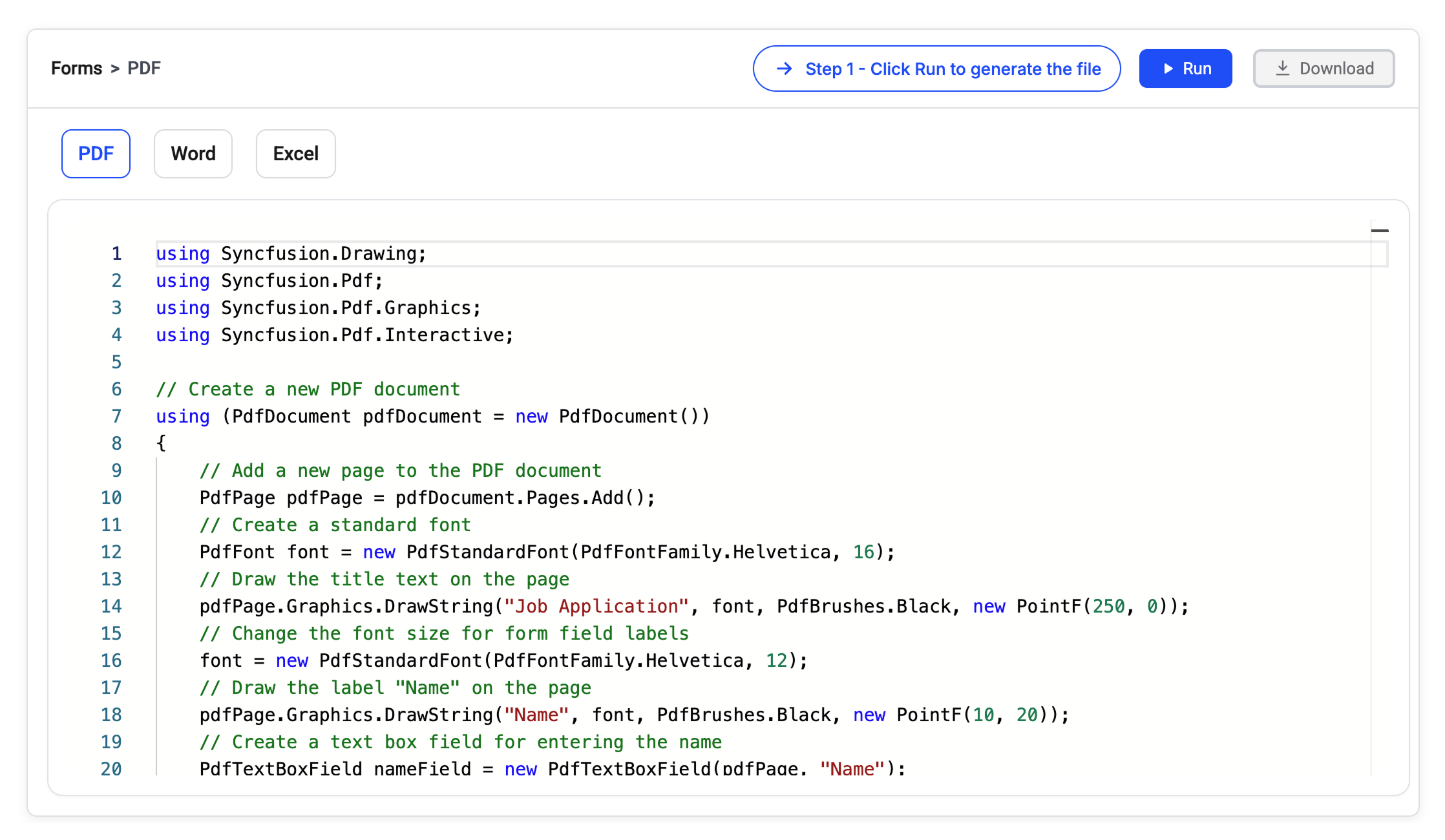Click 'PdfBrushes.Black' on line 14
Screen dimensions: 1445x840
[x=864, y=606]
